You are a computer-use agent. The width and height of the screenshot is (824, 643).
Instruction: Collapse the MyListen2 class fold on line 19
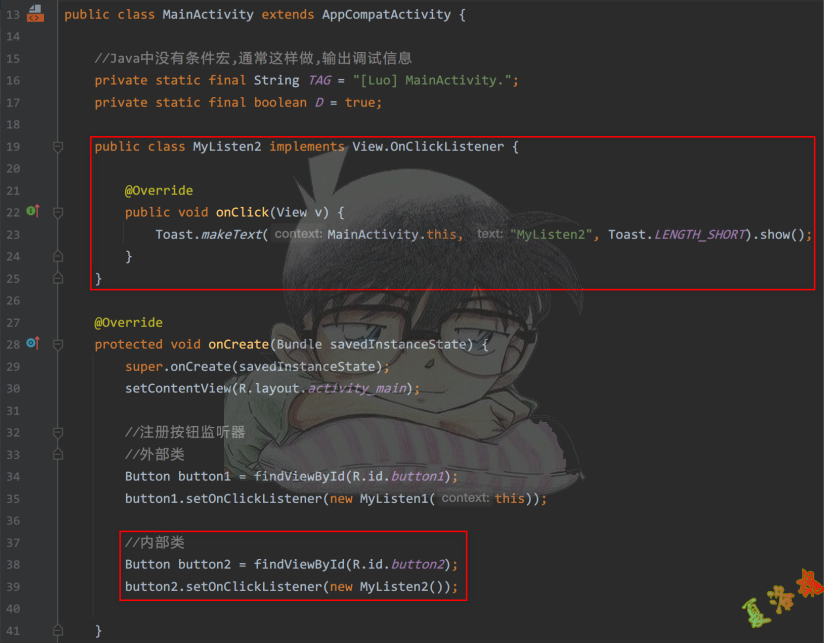(58, 147)
